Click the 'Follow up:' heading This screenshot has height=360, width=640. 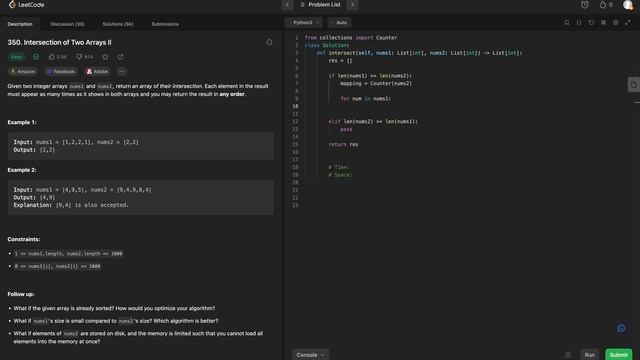[21, 294]
